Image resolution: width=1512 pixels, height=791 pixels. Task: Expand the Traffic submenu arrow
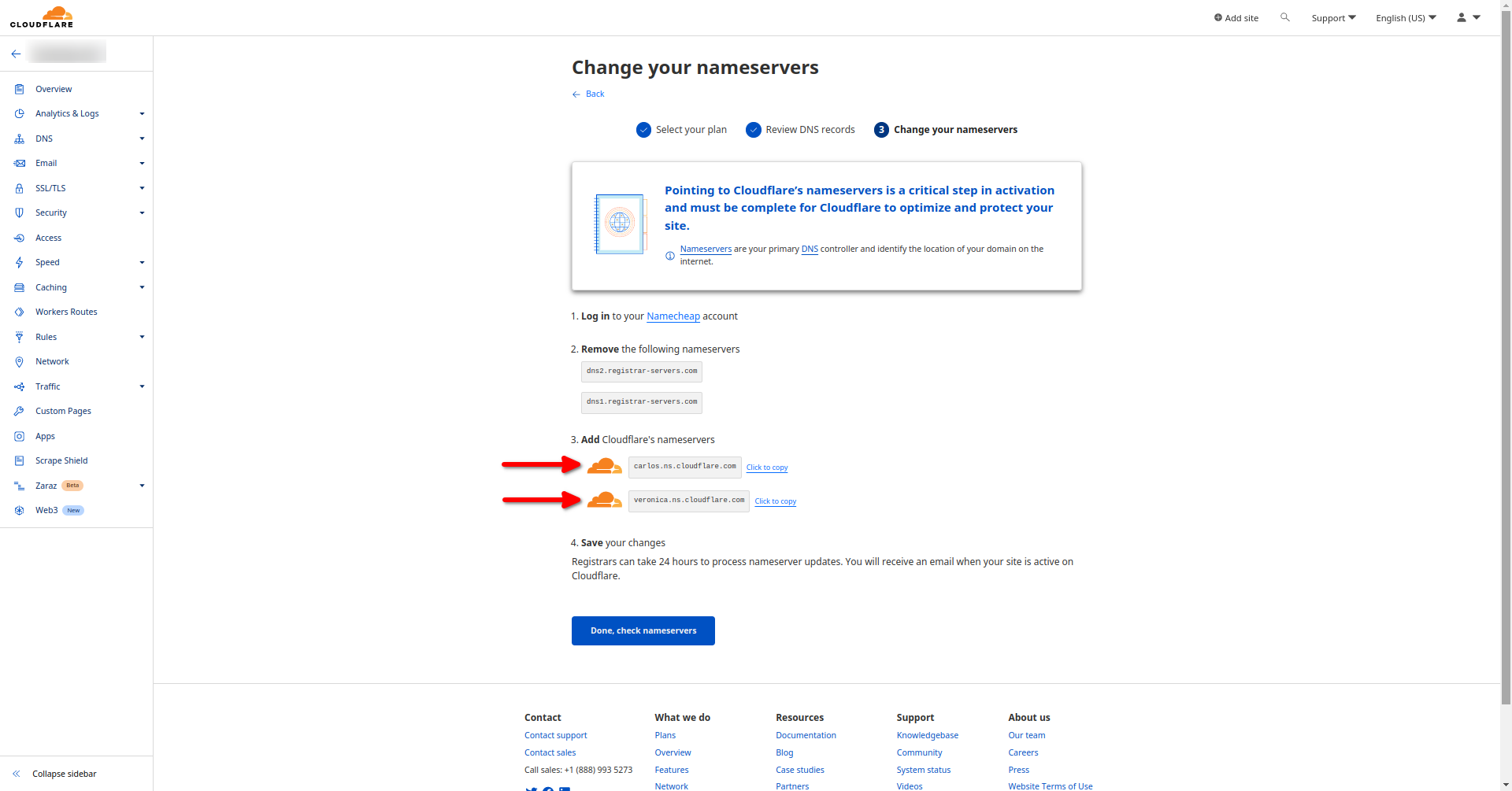[x=142, y=386]
